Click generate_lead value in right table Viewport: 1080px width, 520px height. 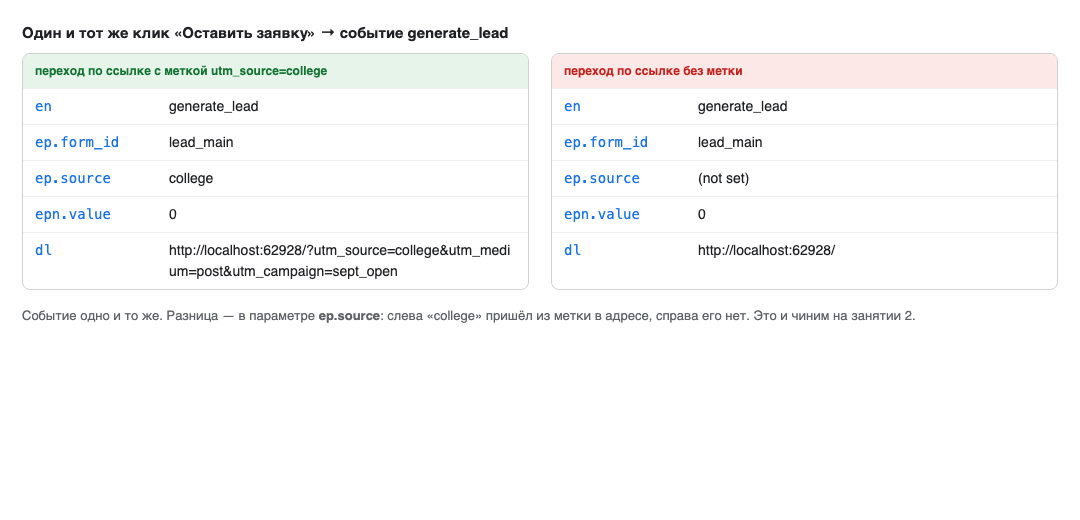click(742, 107)
